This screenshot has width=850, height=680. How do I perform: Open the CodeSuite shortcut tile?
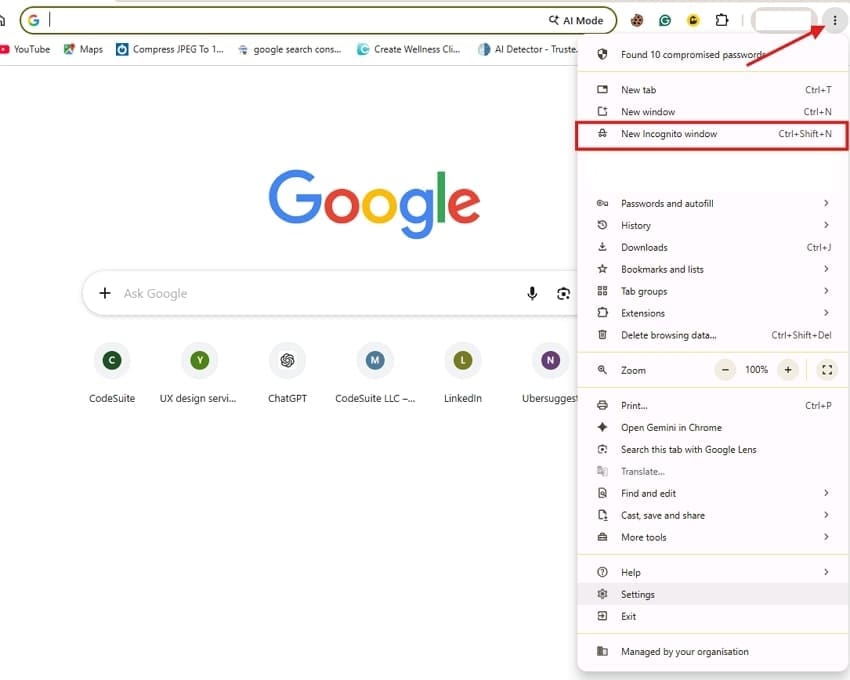click(112, 374)
